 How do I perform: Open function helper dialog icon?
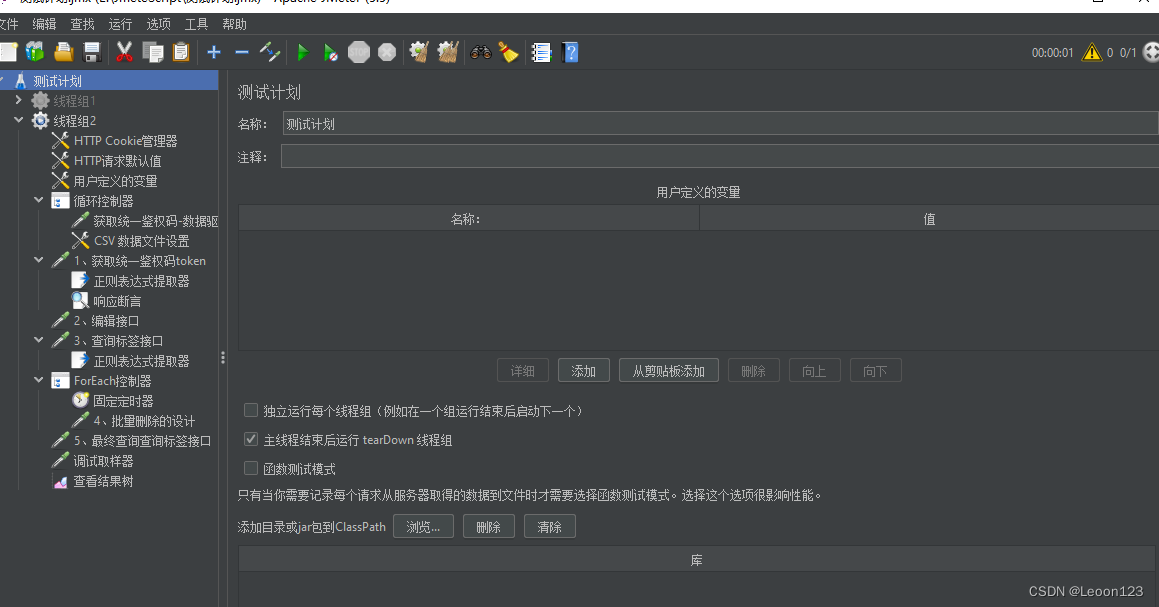[541, 52]
